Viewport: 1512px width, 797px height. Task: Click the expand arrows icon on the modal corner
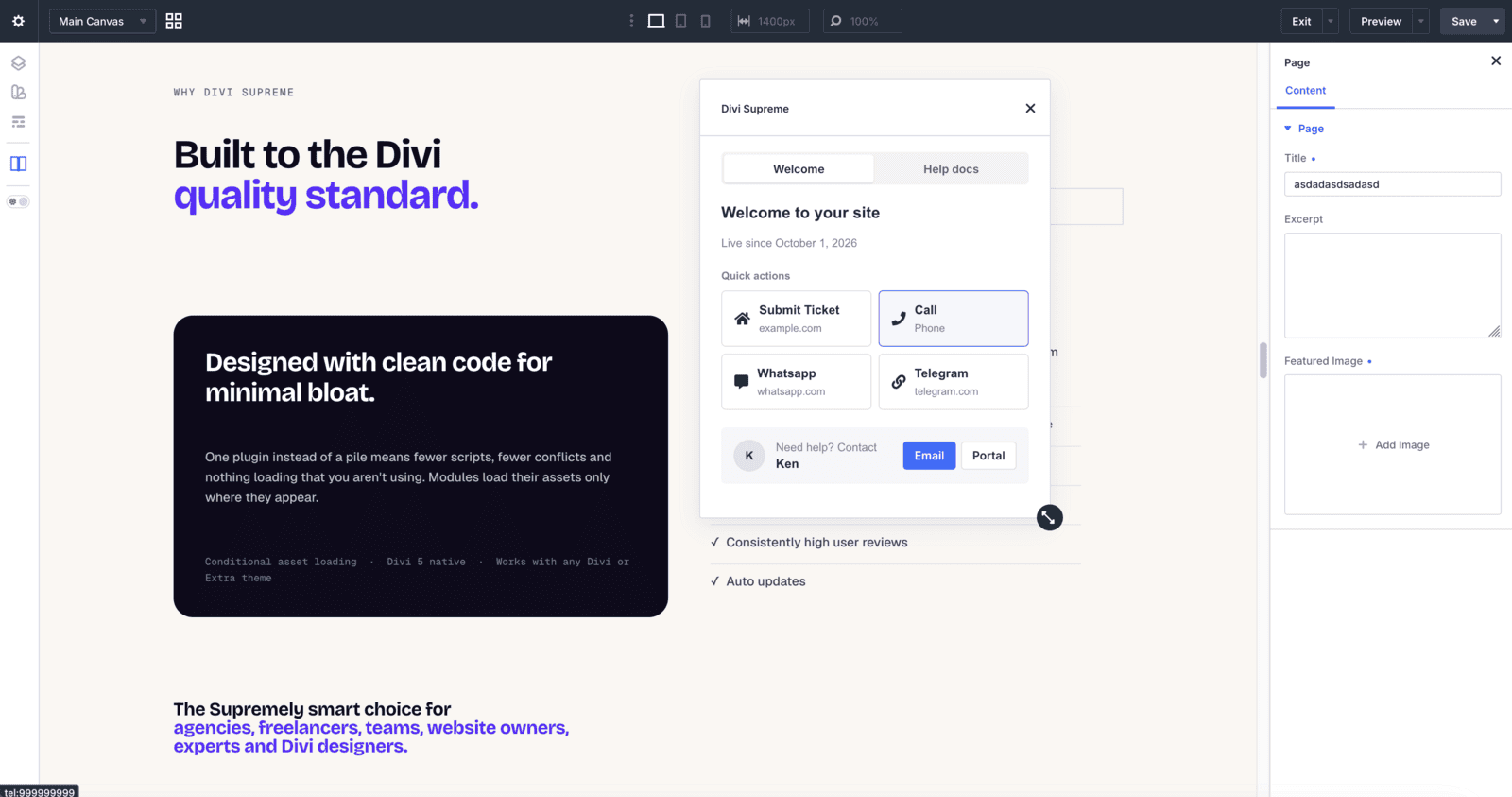(x=1049, y=517)
